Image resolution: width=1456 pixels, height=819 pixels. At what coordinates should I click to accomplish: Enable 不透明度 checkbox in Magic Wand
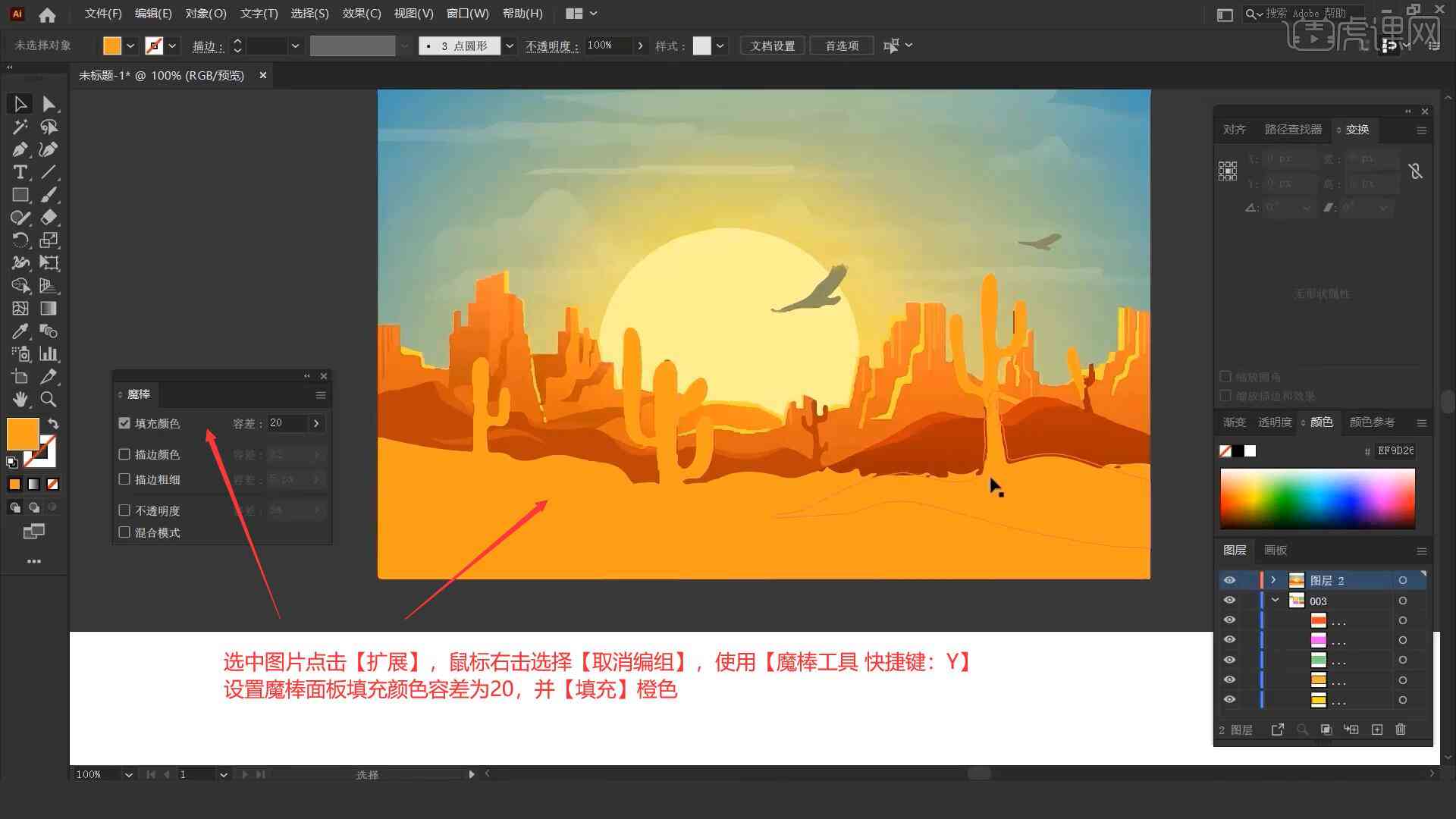(125, 510)
